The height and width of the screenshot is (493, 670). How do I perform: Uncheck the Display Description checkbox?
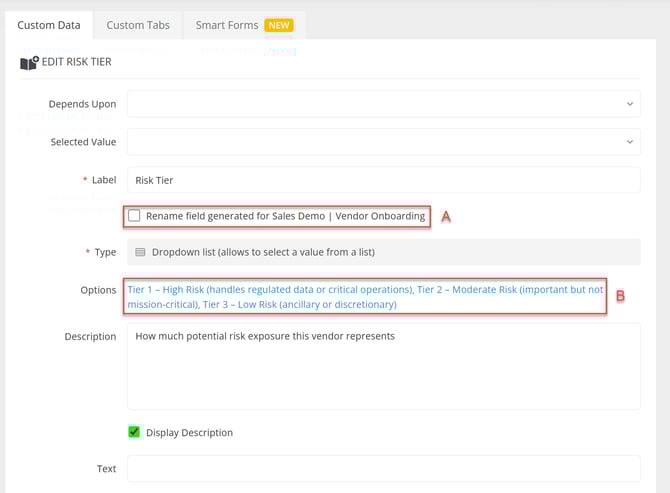pos(135,432)
